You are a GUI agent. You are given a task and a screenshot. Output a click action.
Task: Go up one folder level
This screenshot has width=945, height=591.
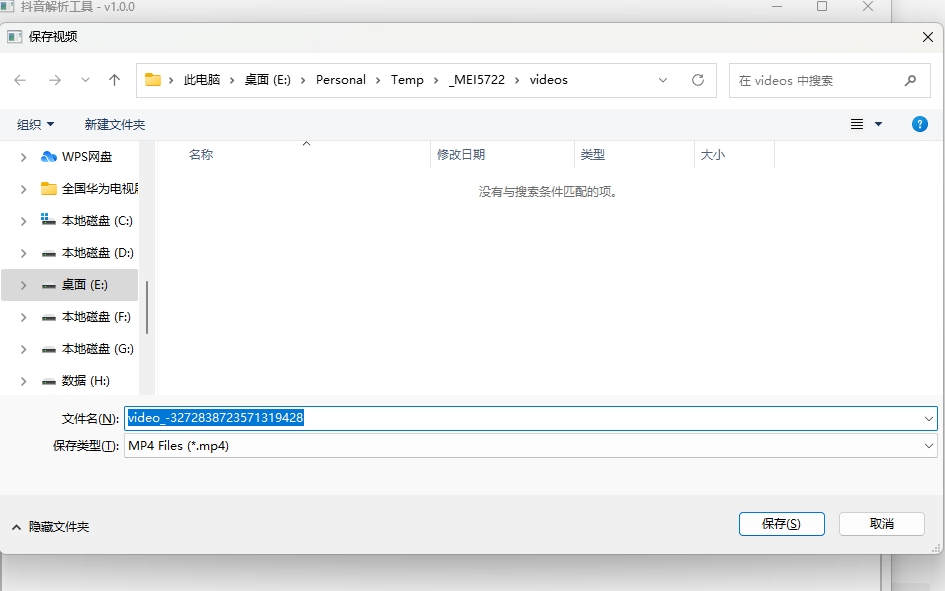pyautogui.click(x=114, y=80)
